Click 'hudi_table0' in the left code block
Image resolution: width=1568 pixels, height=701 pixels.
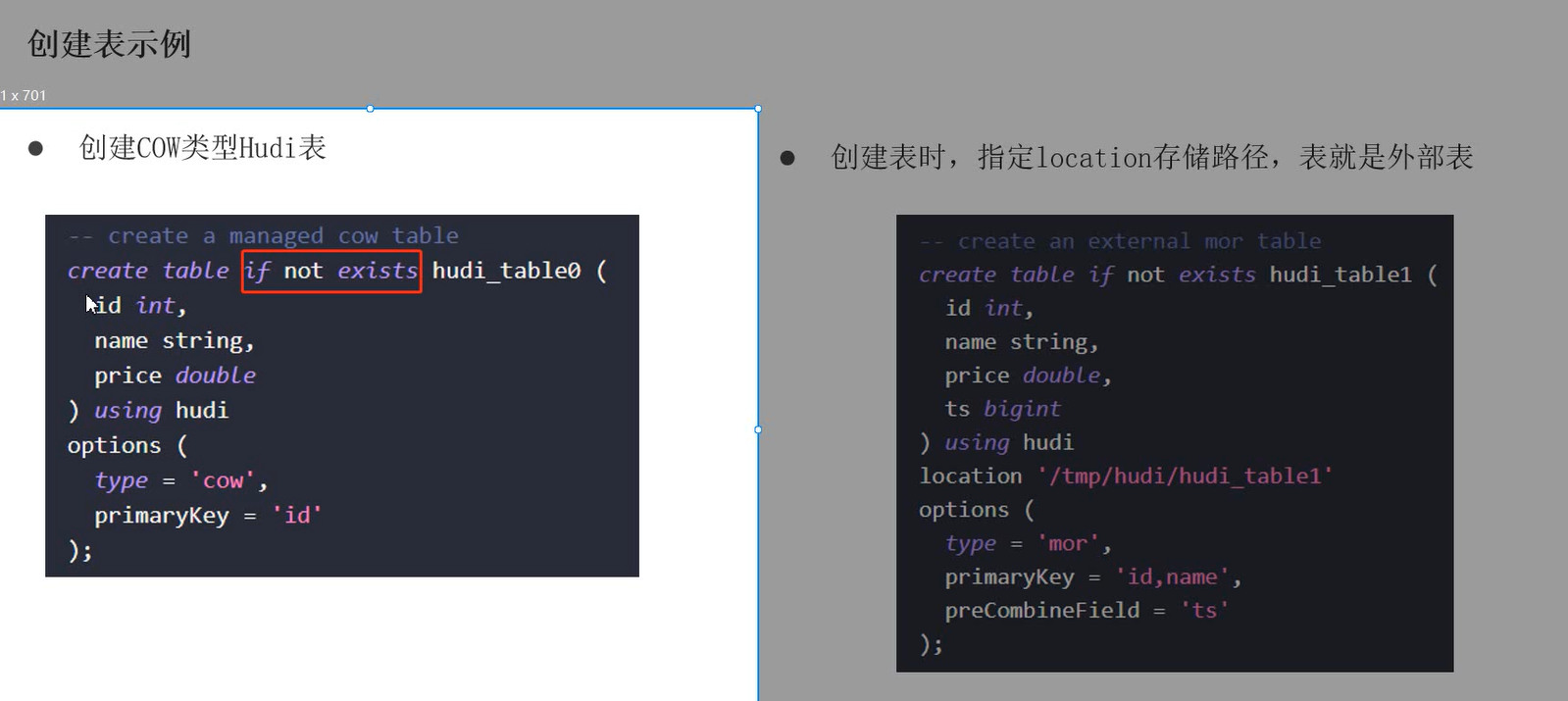click(x=506, y=271)
